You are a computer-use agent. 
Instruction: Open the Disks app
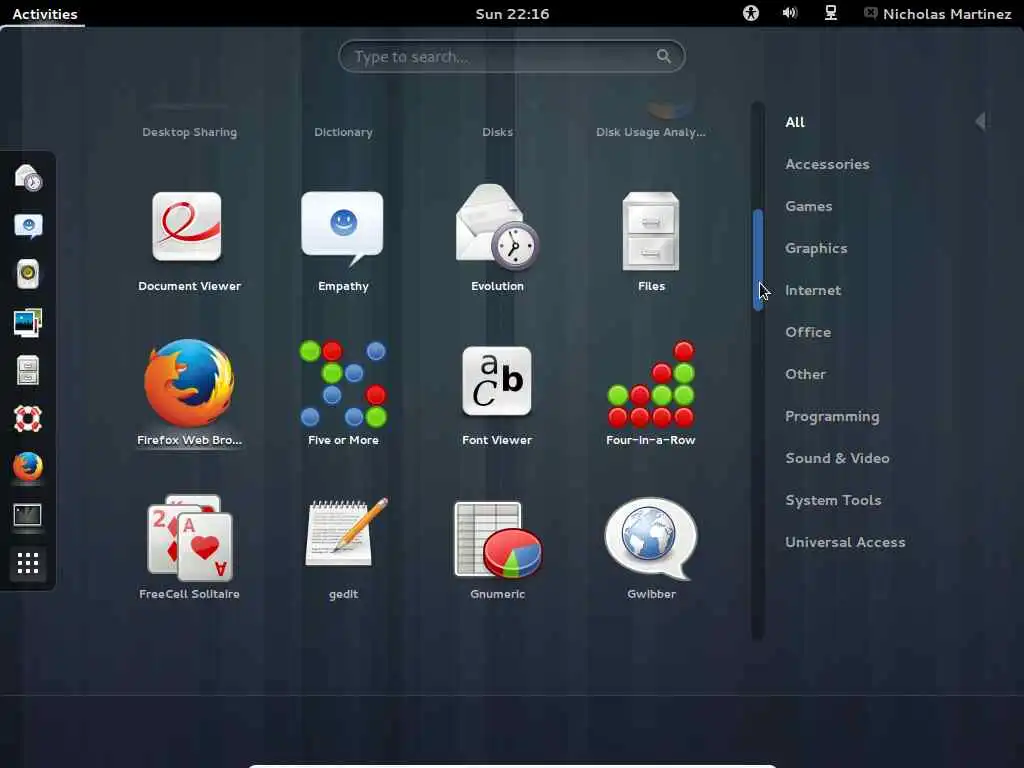(x=498, y=132)
